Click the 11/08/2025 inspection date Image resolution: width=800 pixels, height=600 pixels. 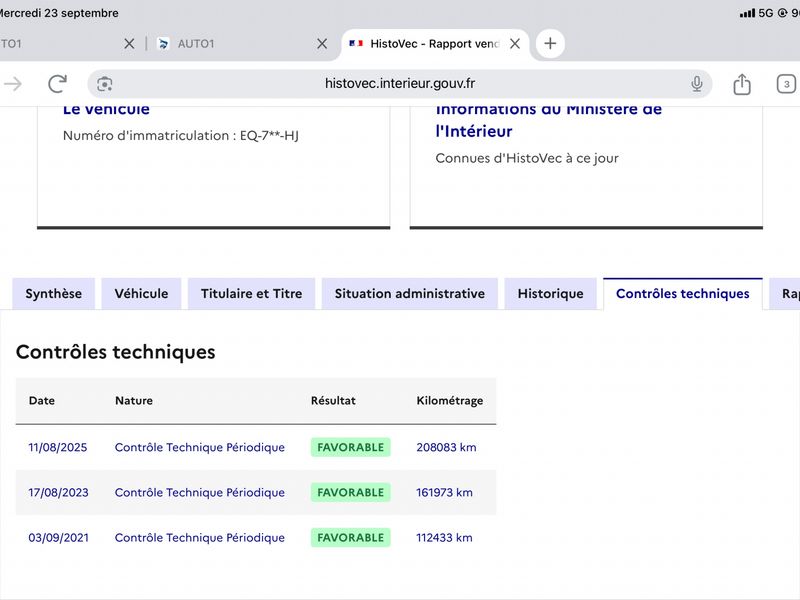click(x=58, y=447)
